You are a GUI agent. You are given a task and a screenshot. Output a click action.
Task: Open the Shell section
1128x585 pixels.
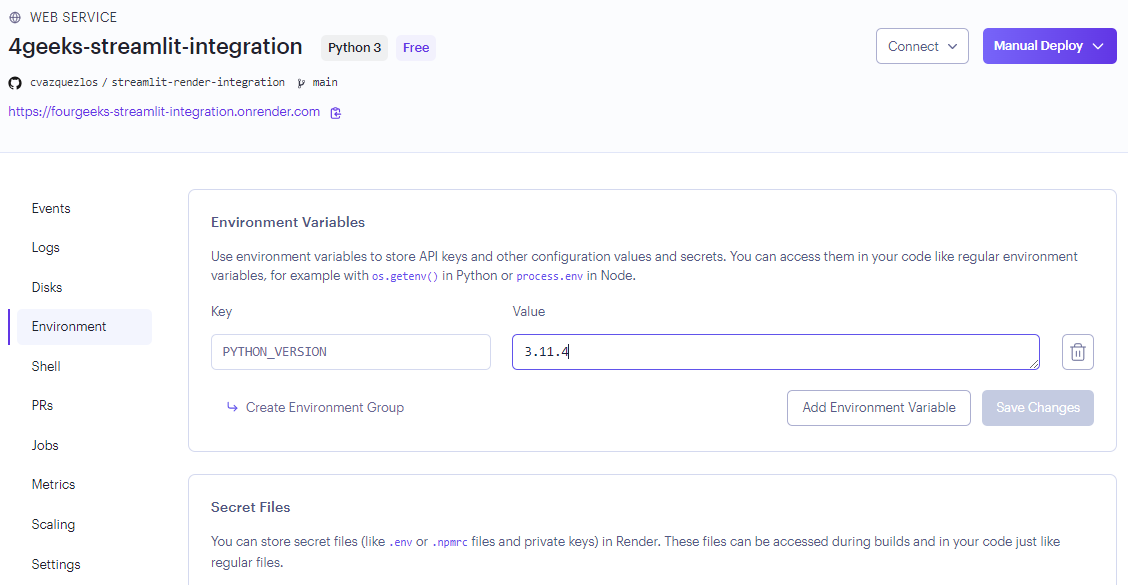[46, 366]
